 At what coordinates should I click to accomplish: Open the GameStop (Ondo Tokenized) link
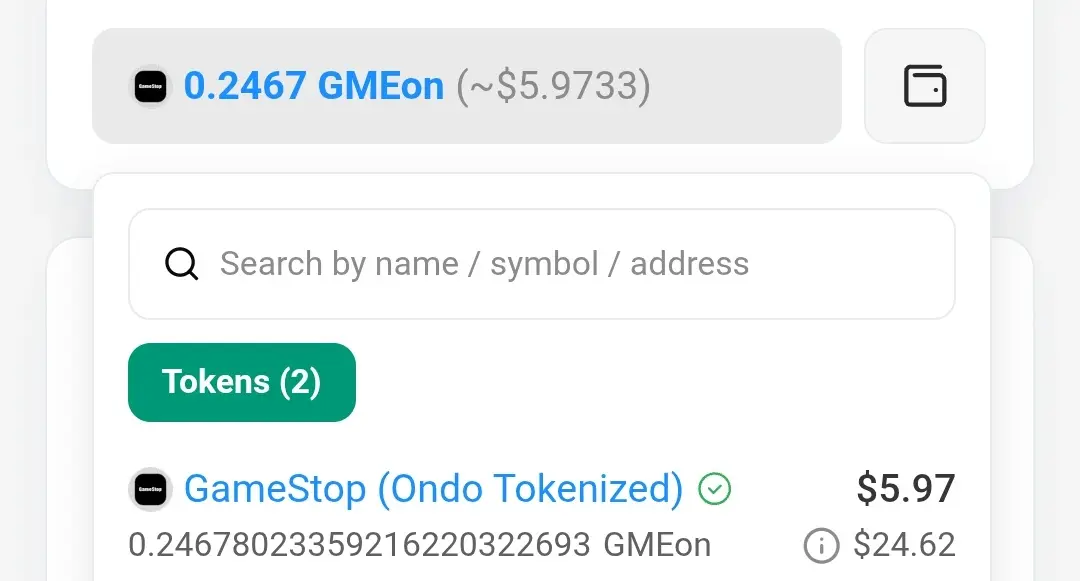pos(433,489)
